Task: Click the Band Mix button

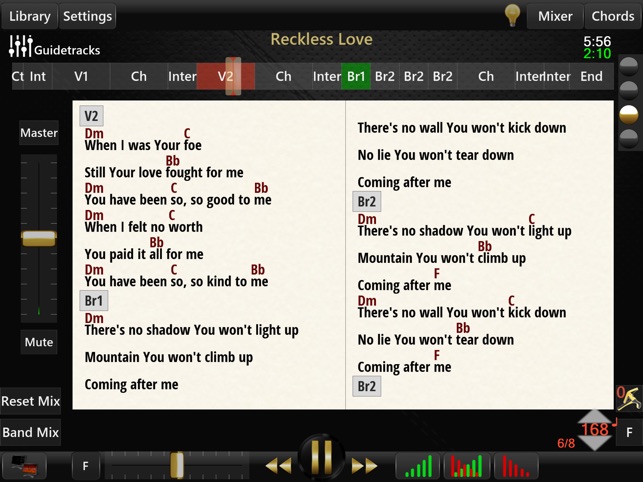Action: 31,432
